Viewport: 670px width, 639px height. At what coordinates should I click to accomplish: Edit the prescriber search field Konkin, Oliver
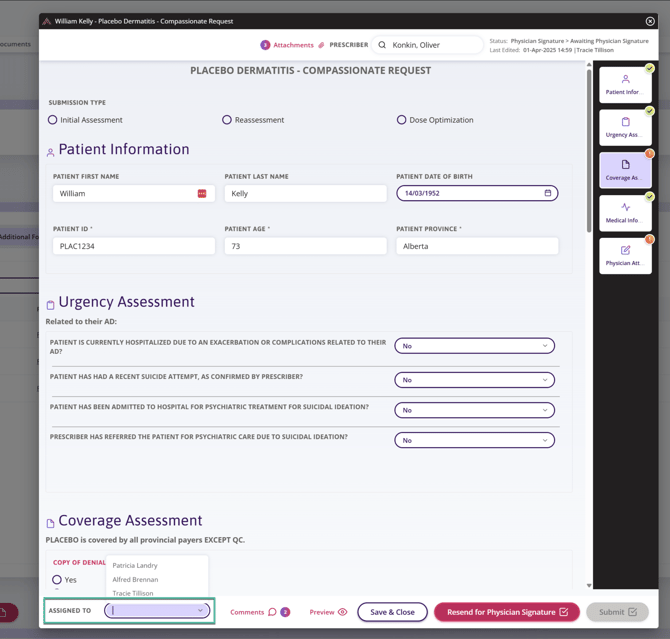[x=428, y=45]
